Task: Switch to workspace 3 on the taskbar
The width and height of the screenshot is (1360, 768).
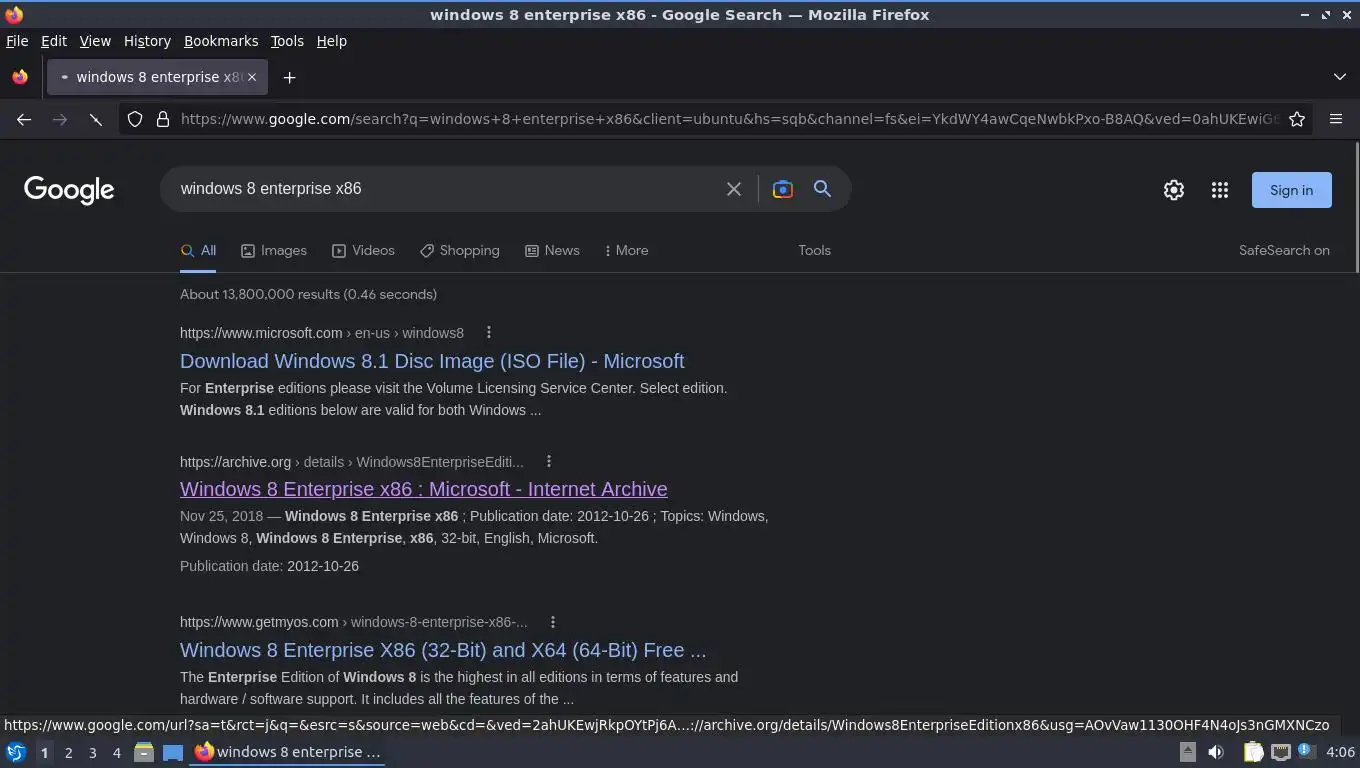Action: [92, 752]
